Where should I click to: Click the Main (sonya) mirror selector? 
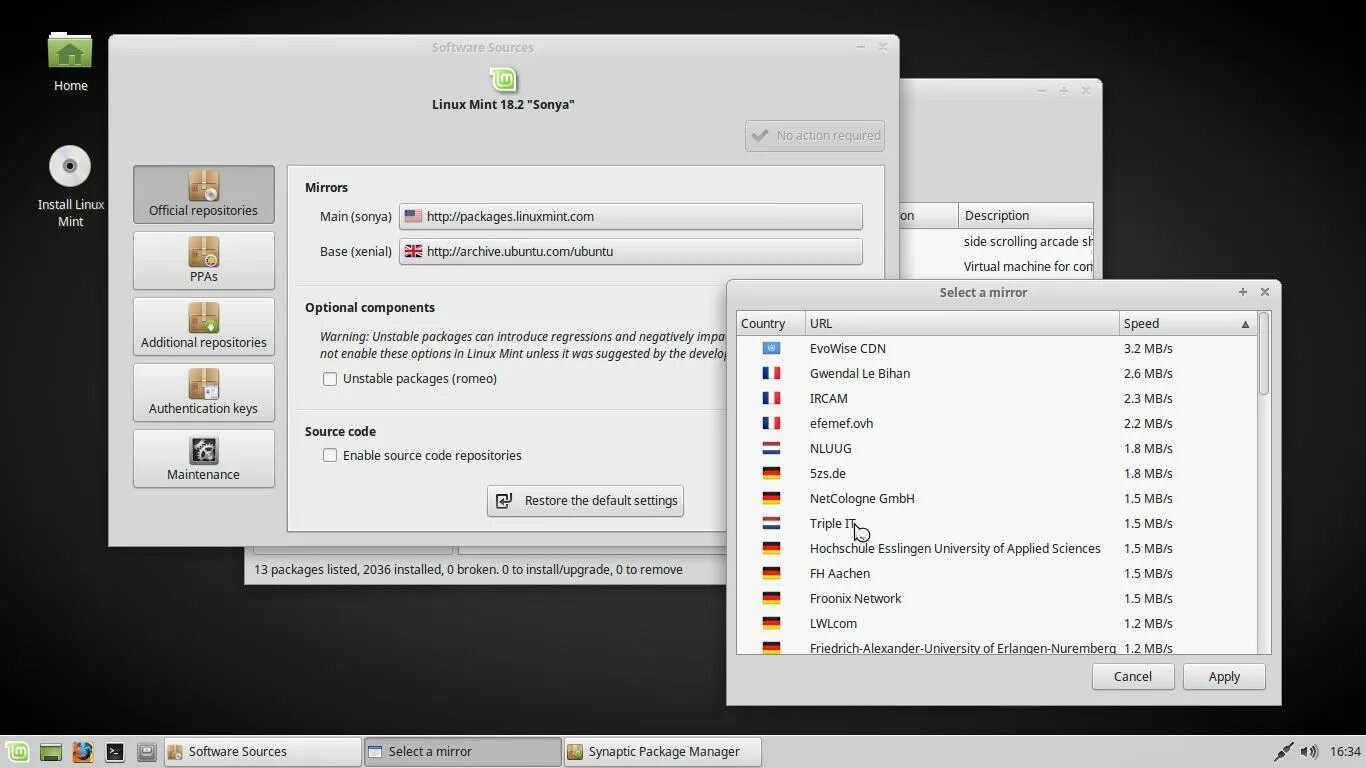(x=630, y=216)
